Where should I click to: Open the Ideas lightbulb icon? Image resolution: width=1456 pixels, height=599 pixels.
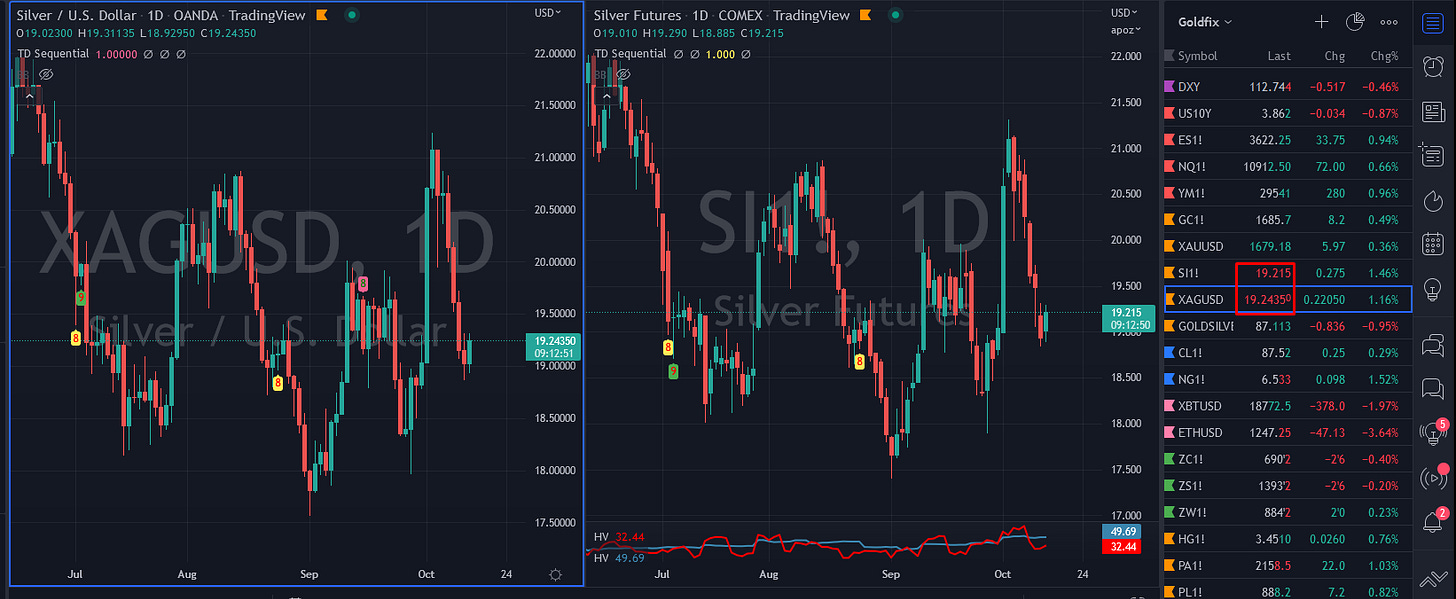[1432, 290]
